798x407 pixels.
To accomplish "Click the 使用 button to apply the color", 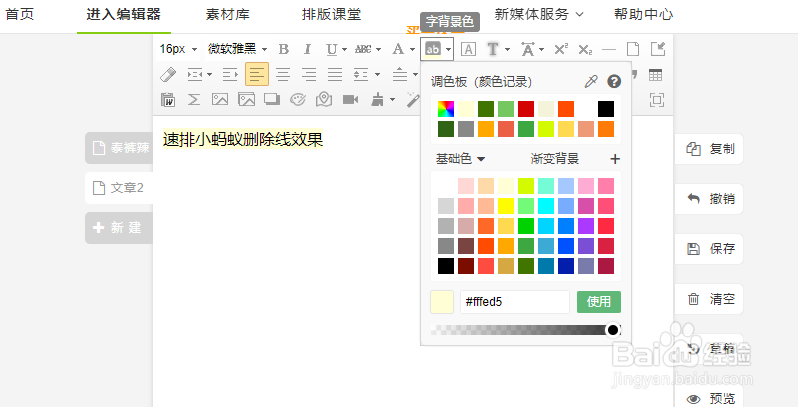I will pos(598,302).
